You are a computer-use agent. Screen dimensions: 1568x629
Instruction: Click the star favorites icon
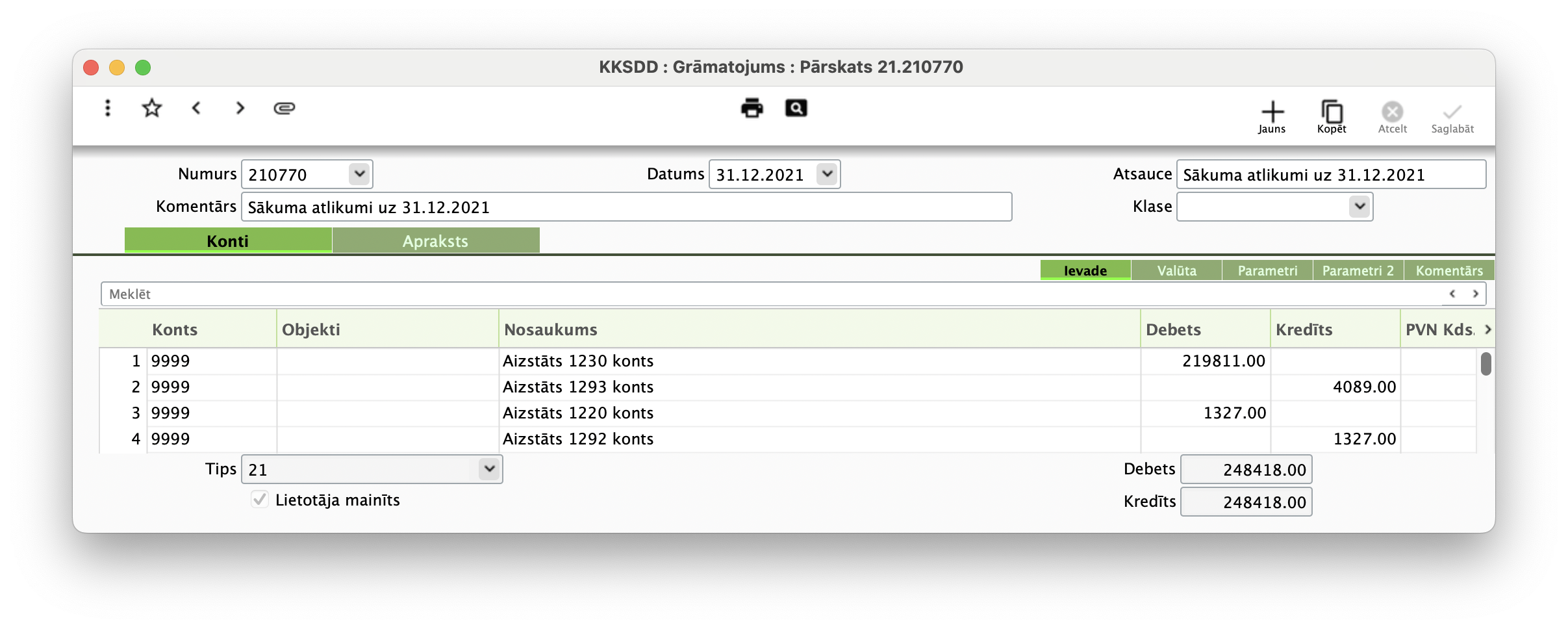pos(151,109)
